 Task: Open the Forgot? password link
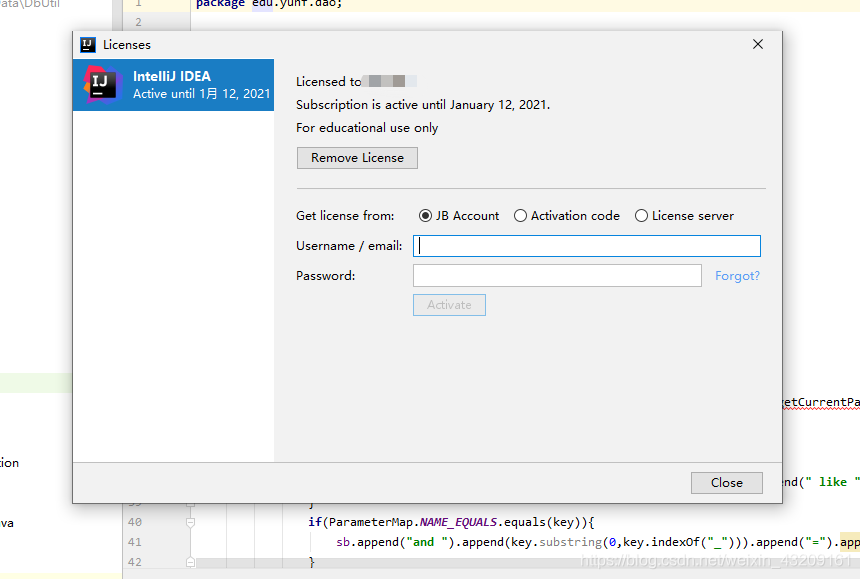tap(737, 276)
